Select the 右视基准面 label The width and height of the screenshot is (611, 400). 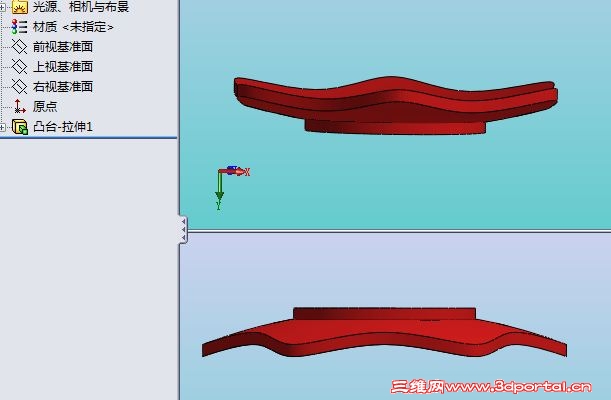point(63,86)
